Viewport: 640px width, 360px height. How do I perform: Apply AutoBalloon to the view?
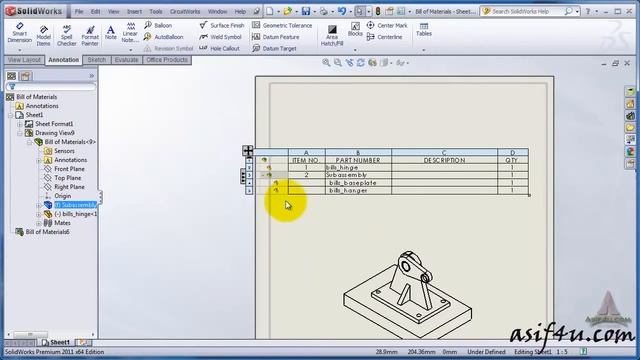(164, 37)
